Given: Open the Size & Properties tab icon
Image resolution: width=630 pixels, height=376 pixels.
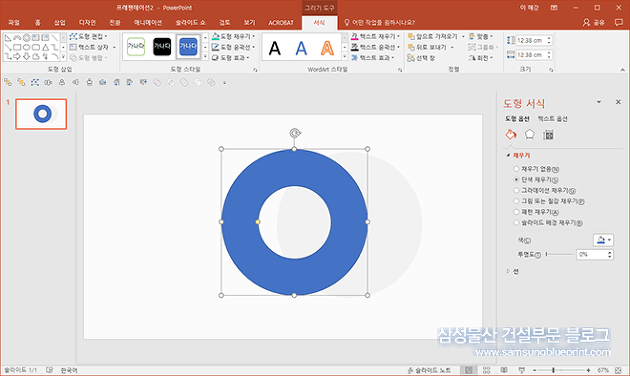Looking at the screenshot, I should [x=548, y=135].
